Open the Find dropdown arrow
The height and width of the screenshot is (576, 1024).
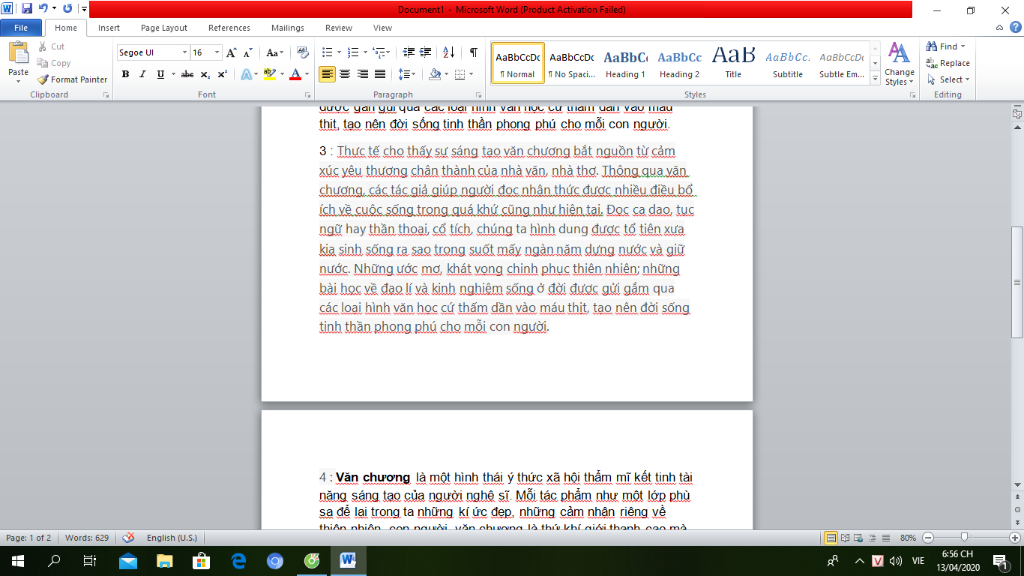[963, 46]
